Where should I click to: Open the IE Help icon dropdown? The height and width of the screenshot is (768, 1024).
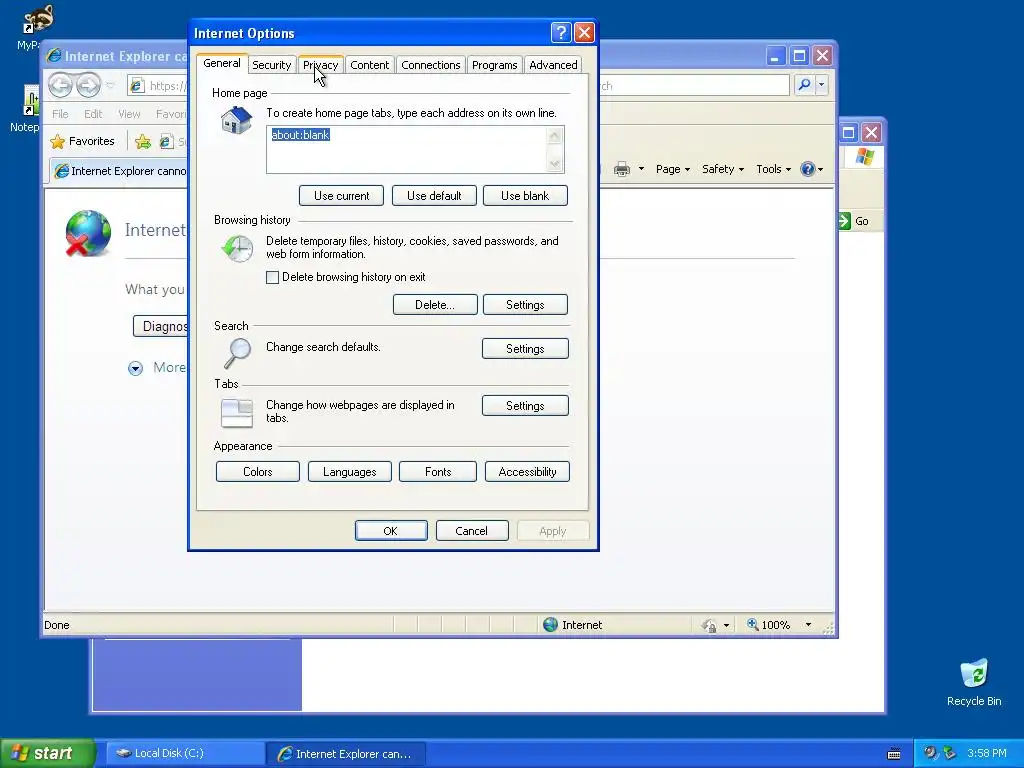(x=812, y=169)
